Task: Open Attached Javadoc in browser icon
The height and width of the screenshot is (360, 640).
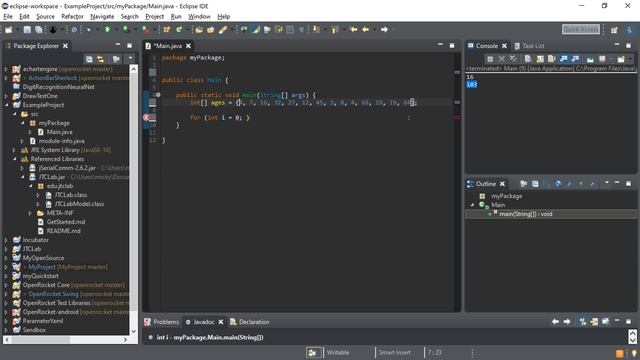Action: point(605,322)
